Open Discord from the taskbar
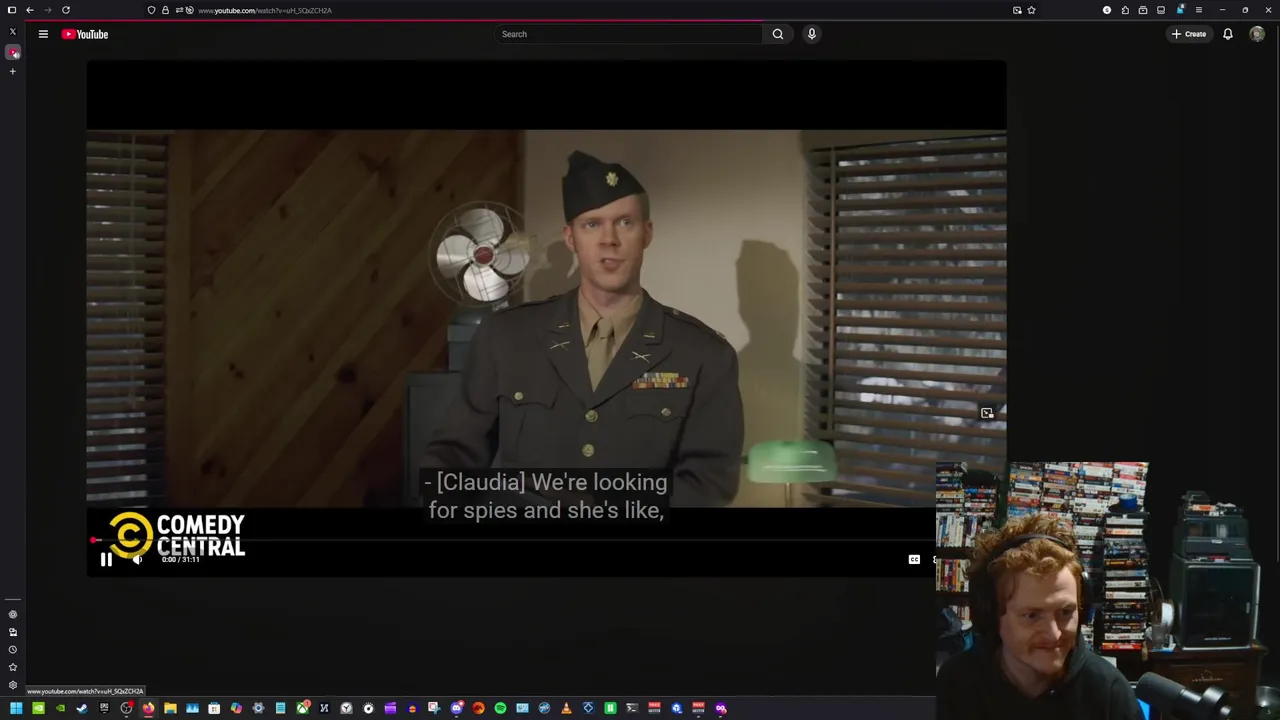1280x720 pixels. (457, 708)
